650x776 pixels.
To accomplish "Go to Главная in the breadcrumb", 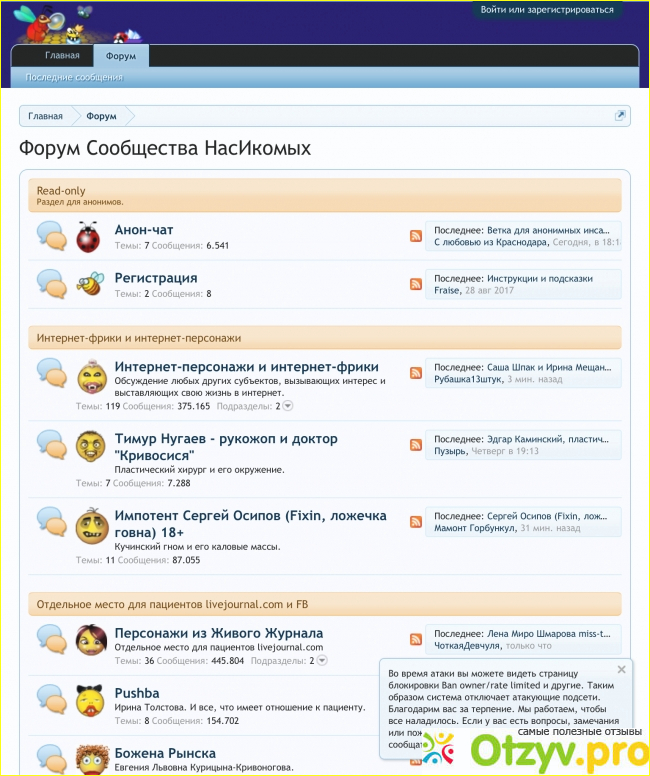I will point(45,116).
